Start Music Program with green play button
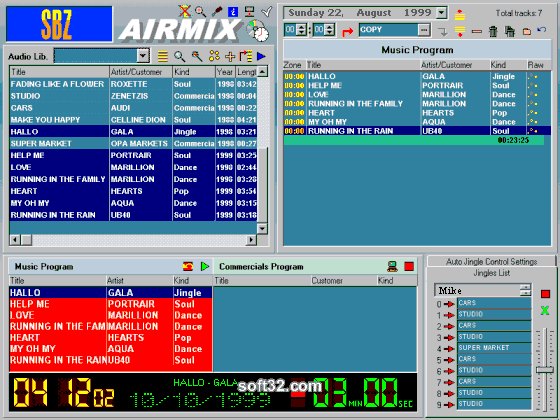The height and width of the screenshot is (420, 560). point(205,266)
